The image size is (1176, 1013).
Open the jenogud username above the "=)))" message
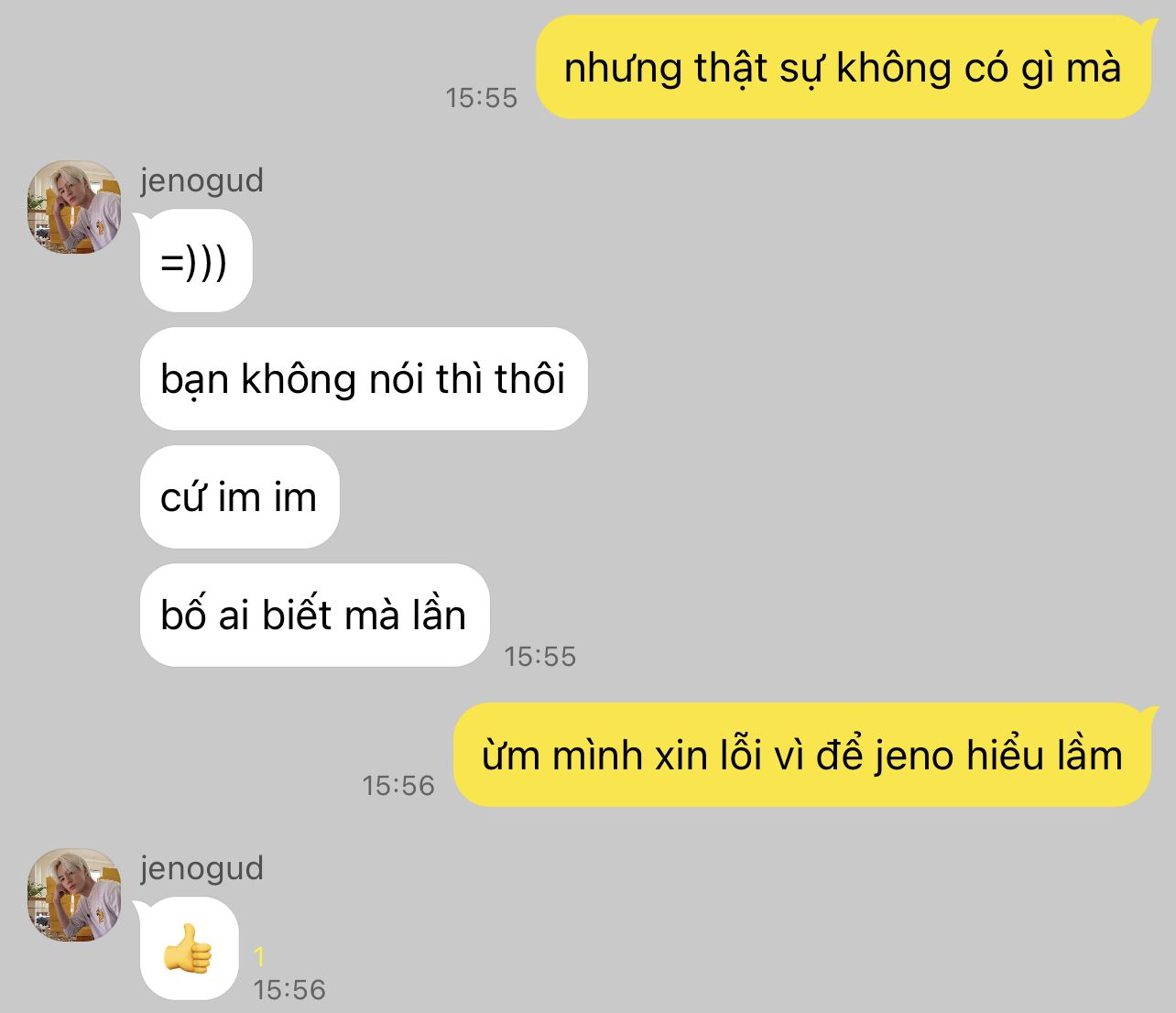click(201, 180)
